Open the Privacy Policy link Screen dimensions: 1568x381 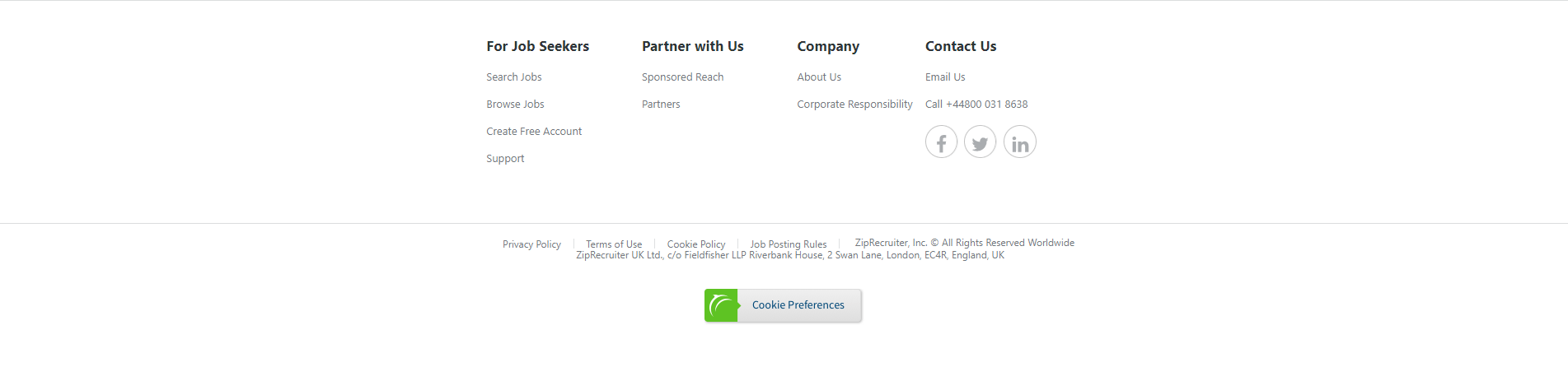click(x=531, y=244)
